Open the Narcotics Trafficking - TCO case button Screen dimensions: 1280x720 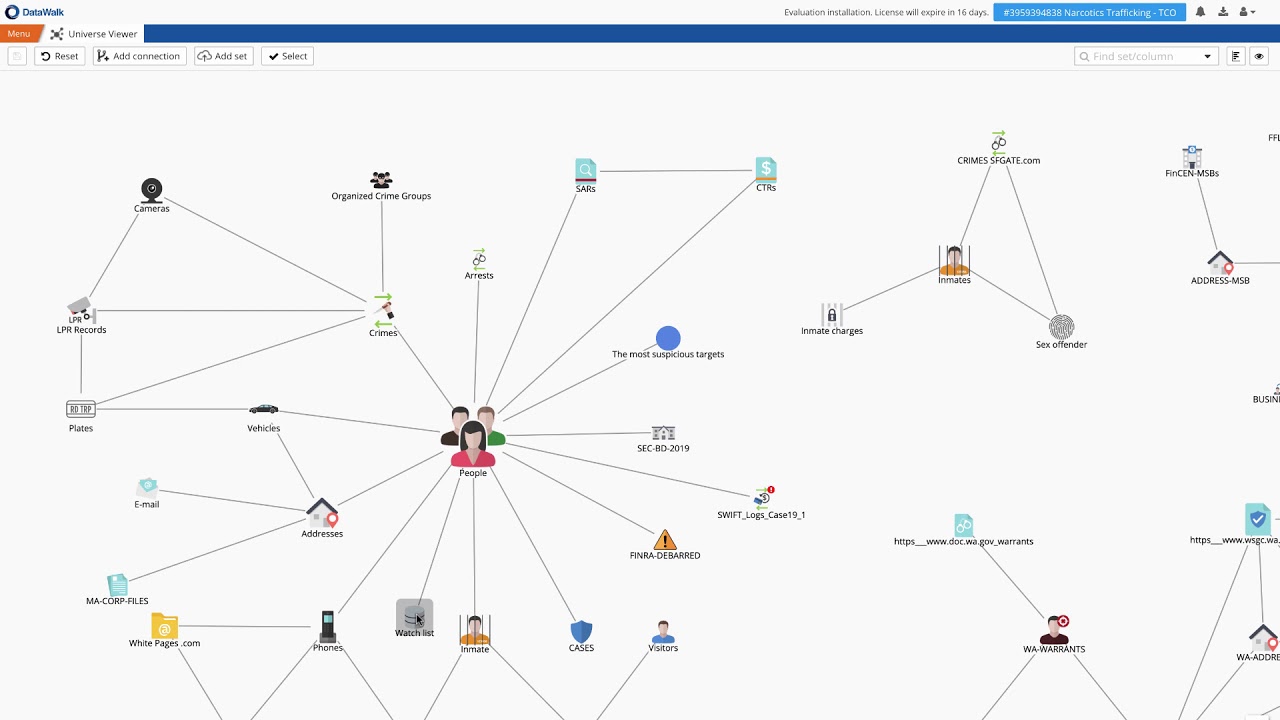[x=1089, y=13]
